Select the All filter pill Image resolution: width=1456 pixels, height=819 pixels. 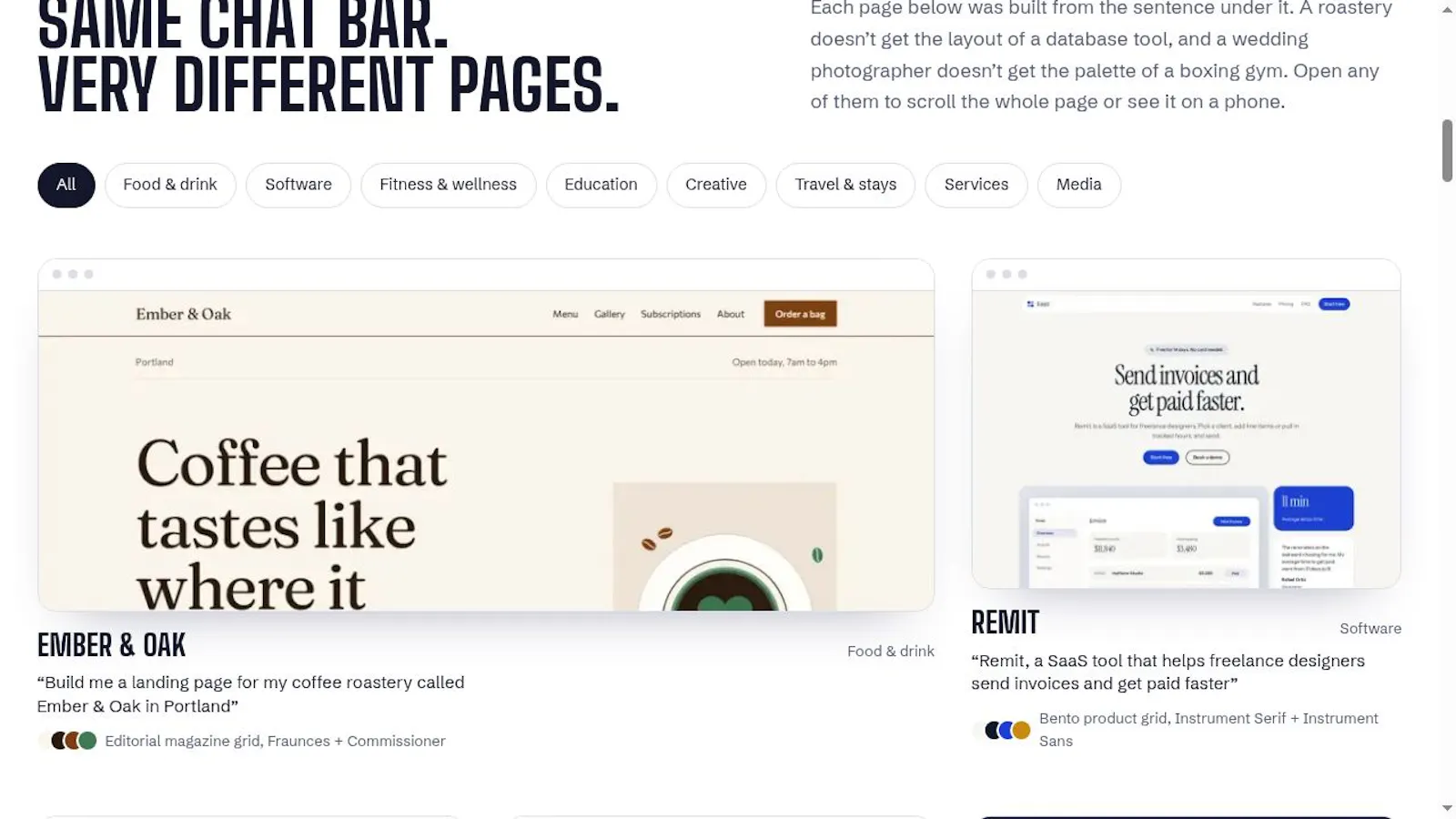tap(66, 185)
